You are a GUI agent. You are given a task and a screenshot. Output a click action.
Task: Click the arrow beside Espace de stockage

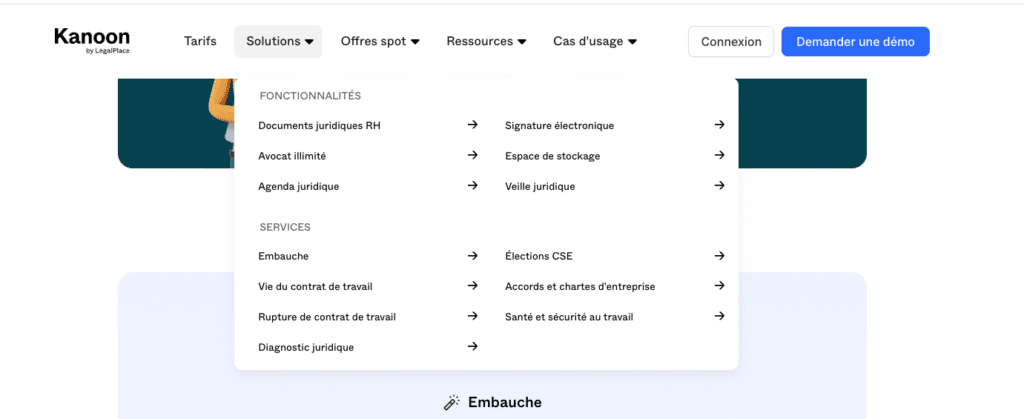point(719,155)
